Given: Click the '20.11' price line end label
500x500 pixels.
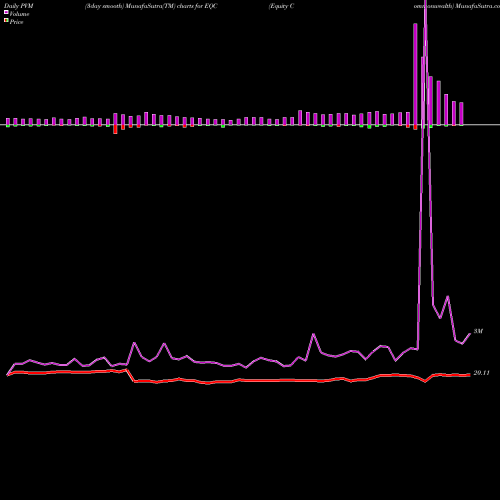Looking at the screenshot, I should 481,373.
